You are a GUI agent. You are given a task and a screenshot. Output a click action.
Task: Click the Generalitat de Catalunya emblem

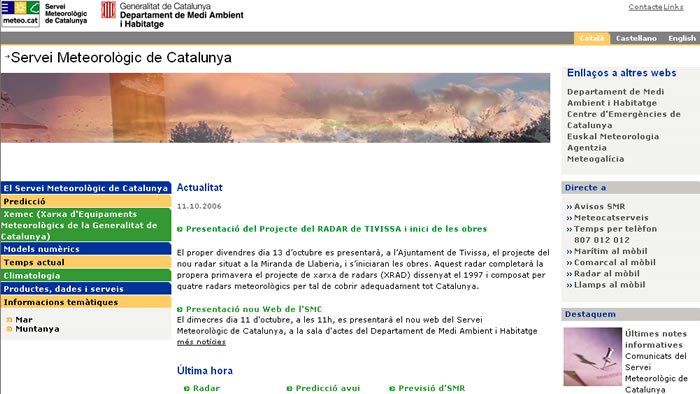[108, 10]
